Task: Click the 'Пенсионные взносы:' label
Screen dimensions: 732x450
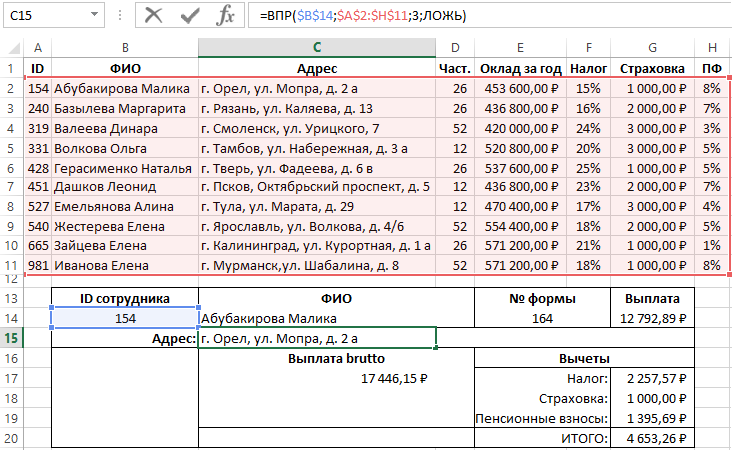Action: 542,418
